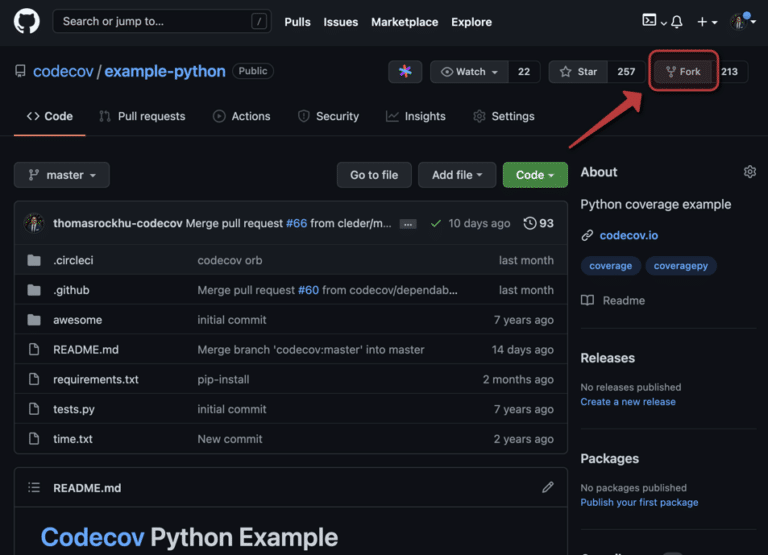This screenshot has width=768, height=555.
Task: Open the master branch dropdown
Action: pyautogui.click(x=62, y=175)
